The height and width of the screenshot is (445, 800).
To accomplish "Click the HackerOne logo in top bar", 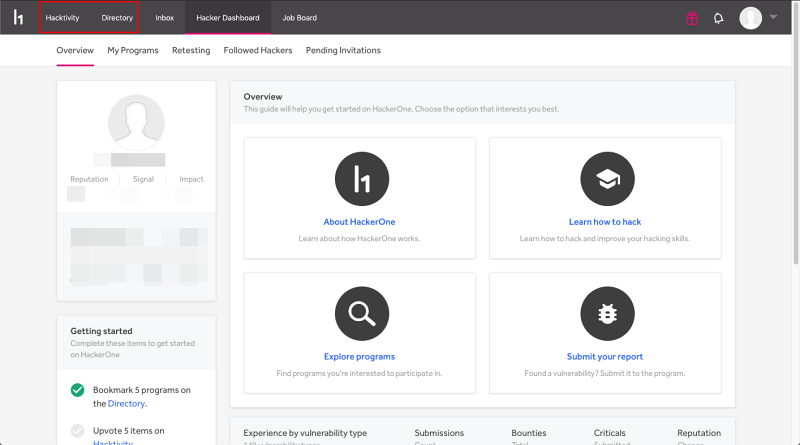I will pyautogui.click(x=18, y=17).
